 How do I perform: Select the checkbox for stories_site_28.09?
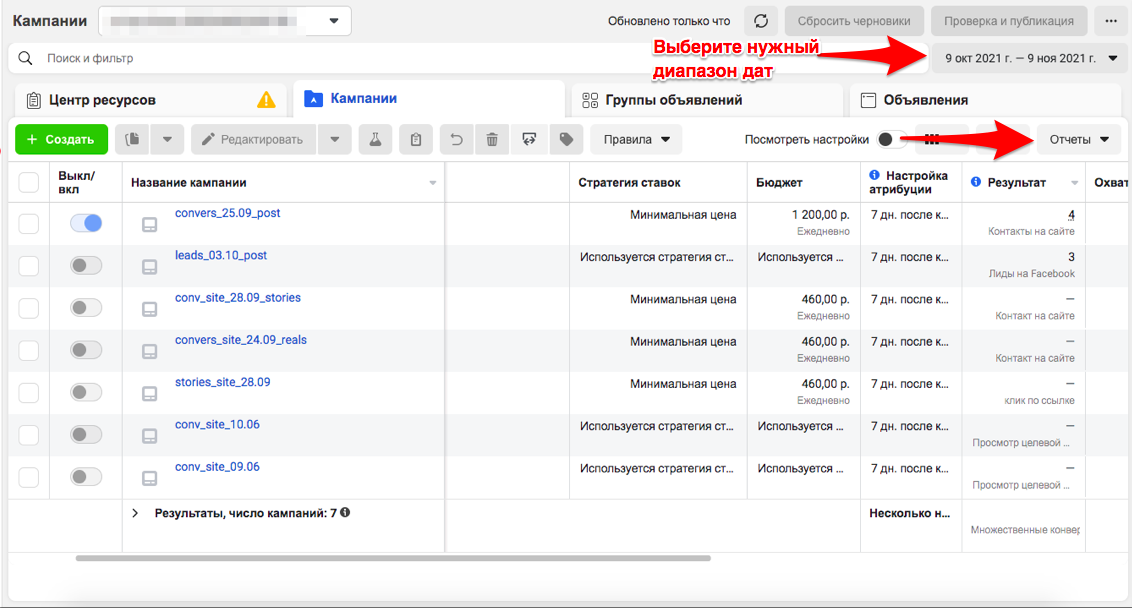(x=29, y=393)
